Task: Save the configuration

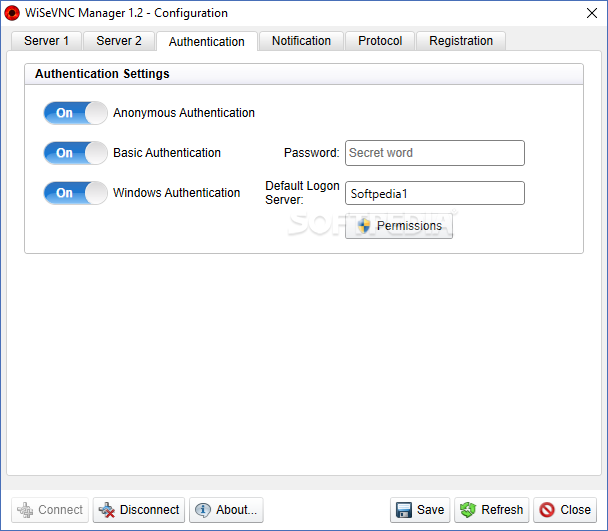Action: click(420, 510)
